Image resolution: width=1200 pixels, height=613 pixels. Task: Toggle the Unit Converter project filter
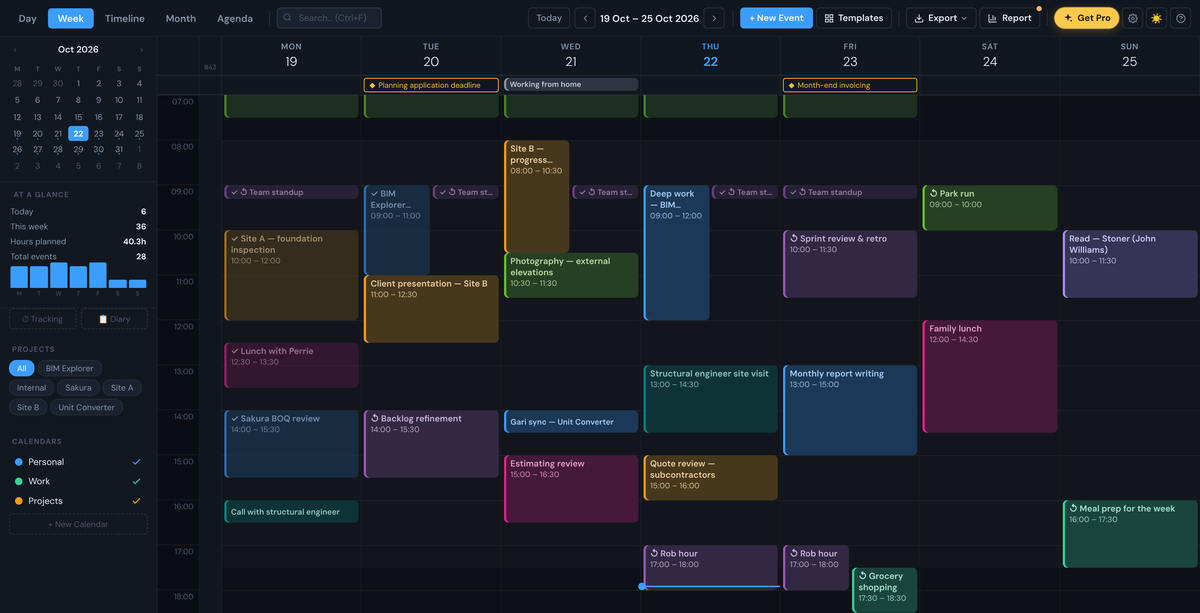pyautogui.click(x=87, y=407)
